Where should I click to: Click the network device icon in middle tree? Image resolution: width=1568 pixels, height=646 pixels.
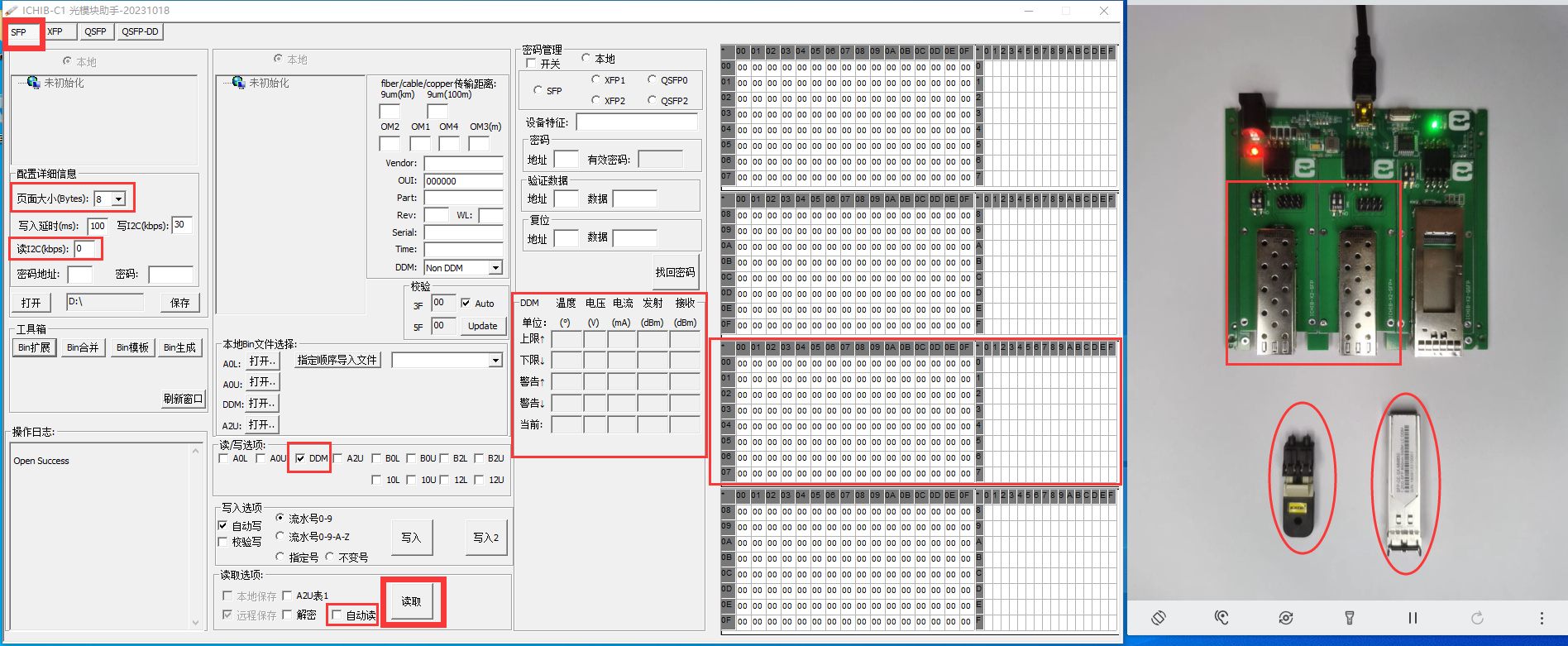(238, 83)
